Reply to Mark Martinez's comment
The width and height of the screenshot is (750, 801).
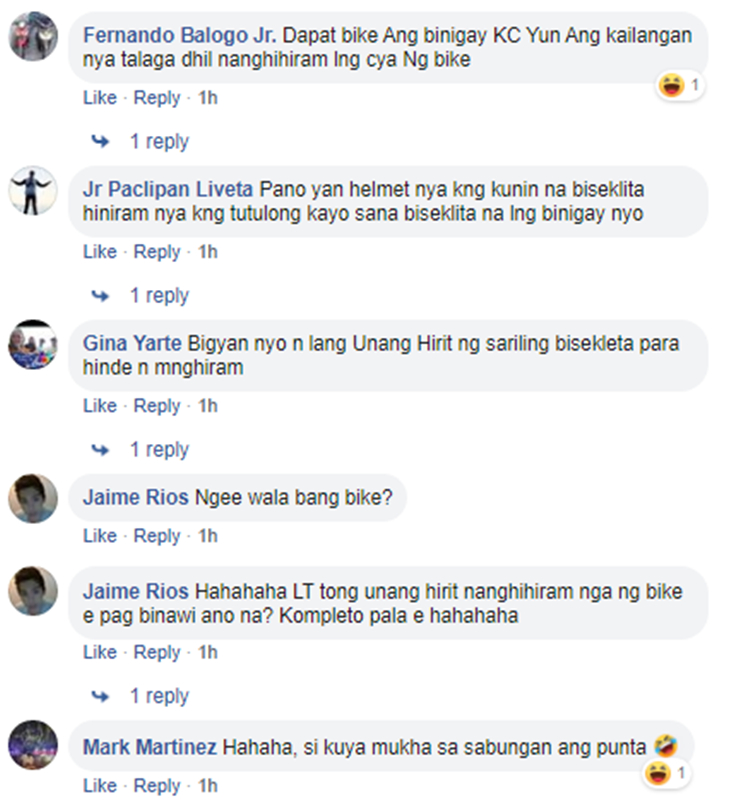coord(157,786)
